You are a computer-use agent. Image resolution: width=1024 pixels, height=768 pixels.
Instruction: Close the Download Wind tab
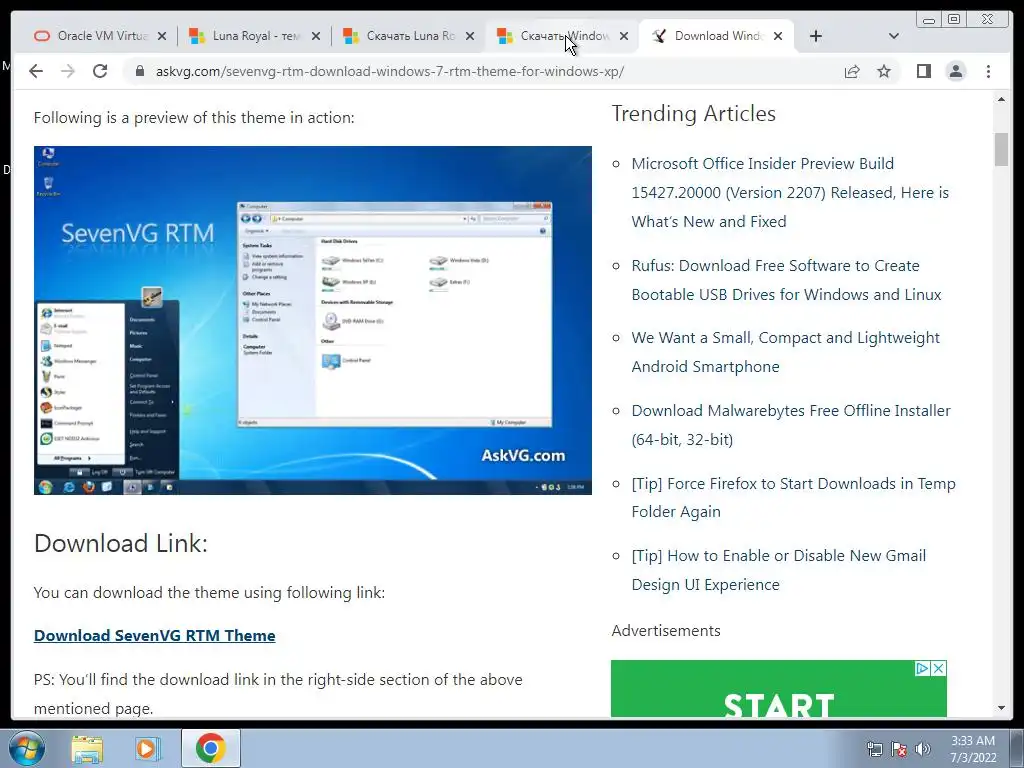pyautogui.click(x=778, y=36)
